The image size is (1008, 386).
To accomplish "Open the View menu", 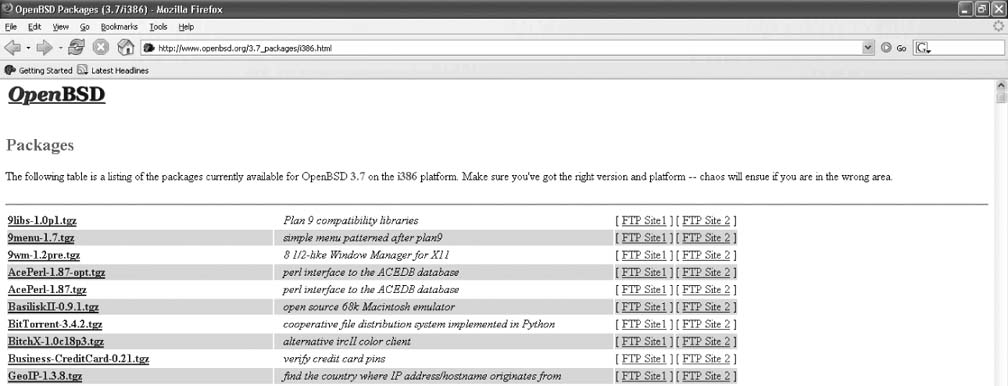I will [x=60, y=27].
